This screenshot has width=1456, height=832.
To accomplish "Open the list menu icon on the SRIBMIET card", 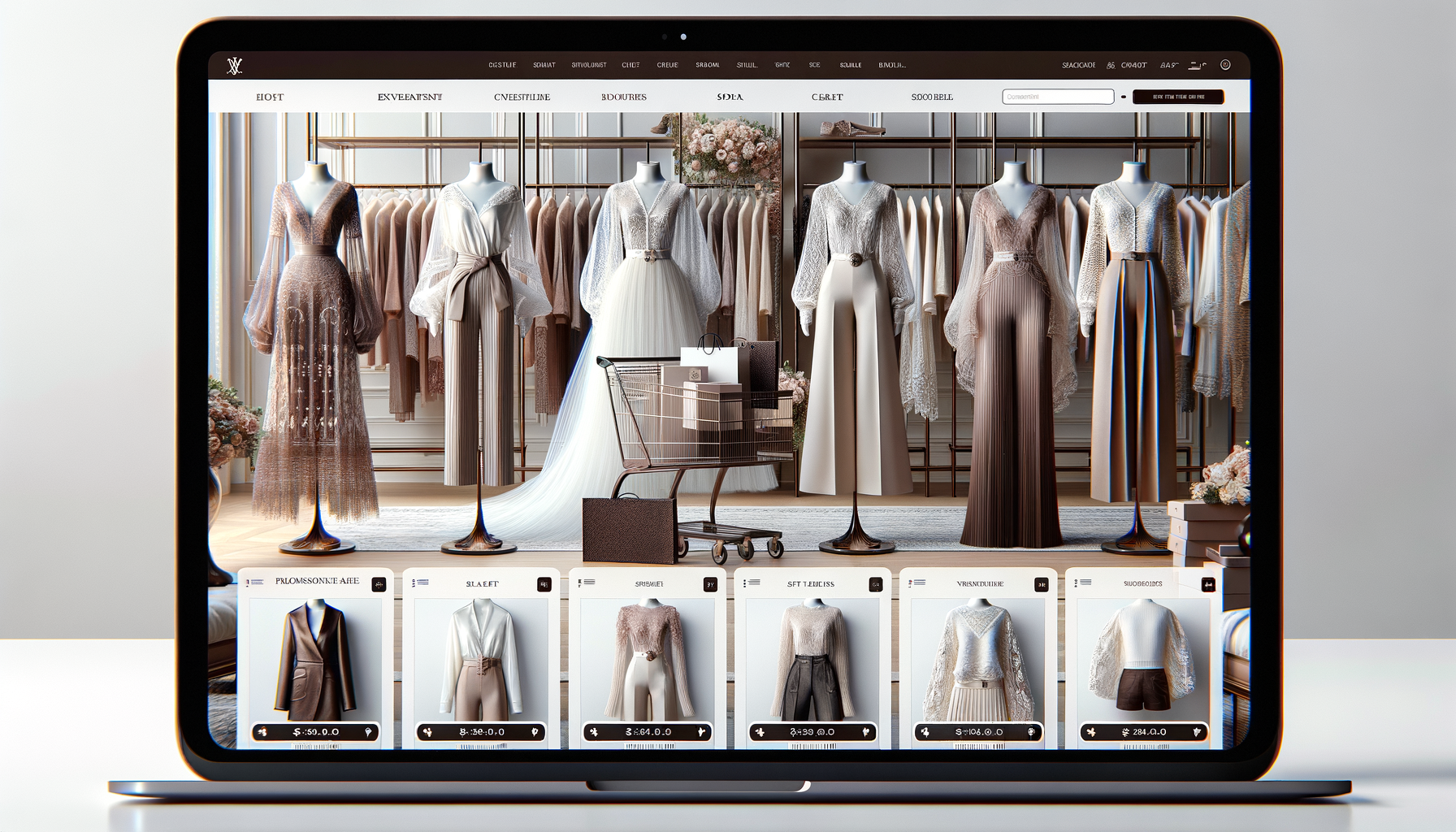I will pos(586,583).
